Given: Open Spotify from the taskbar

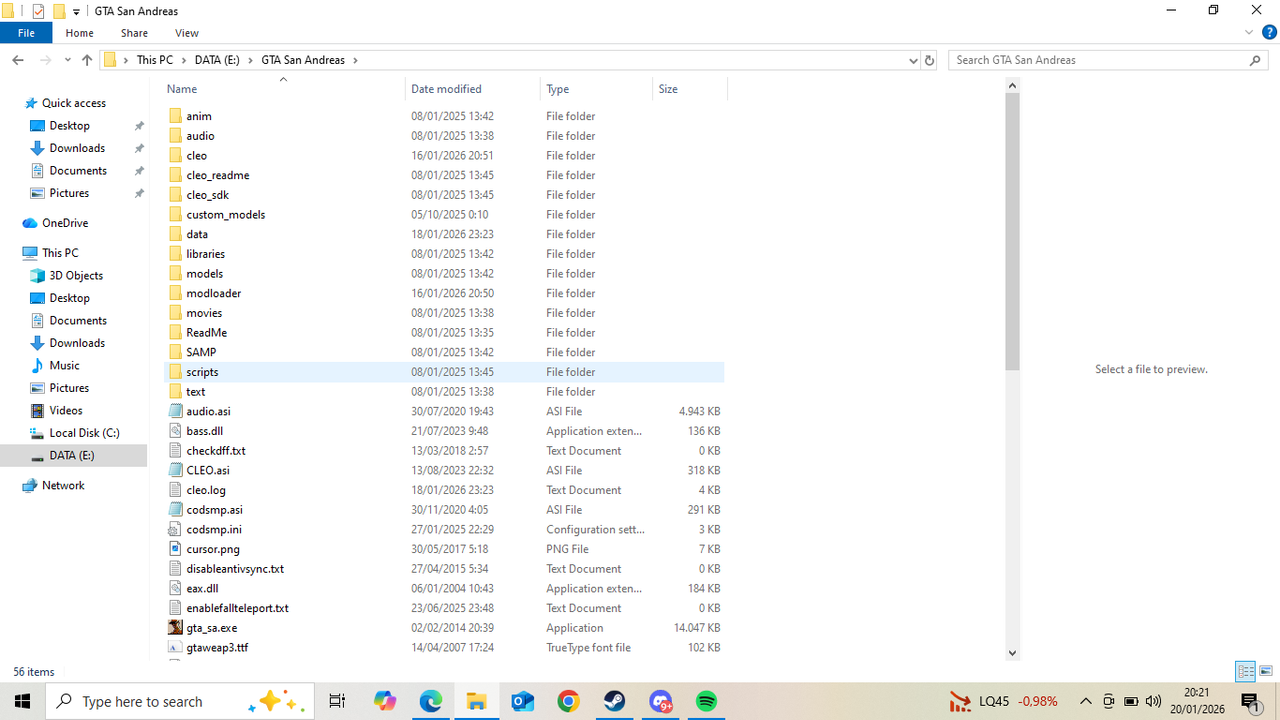Looking at the screenshot, I should point(706,701).
